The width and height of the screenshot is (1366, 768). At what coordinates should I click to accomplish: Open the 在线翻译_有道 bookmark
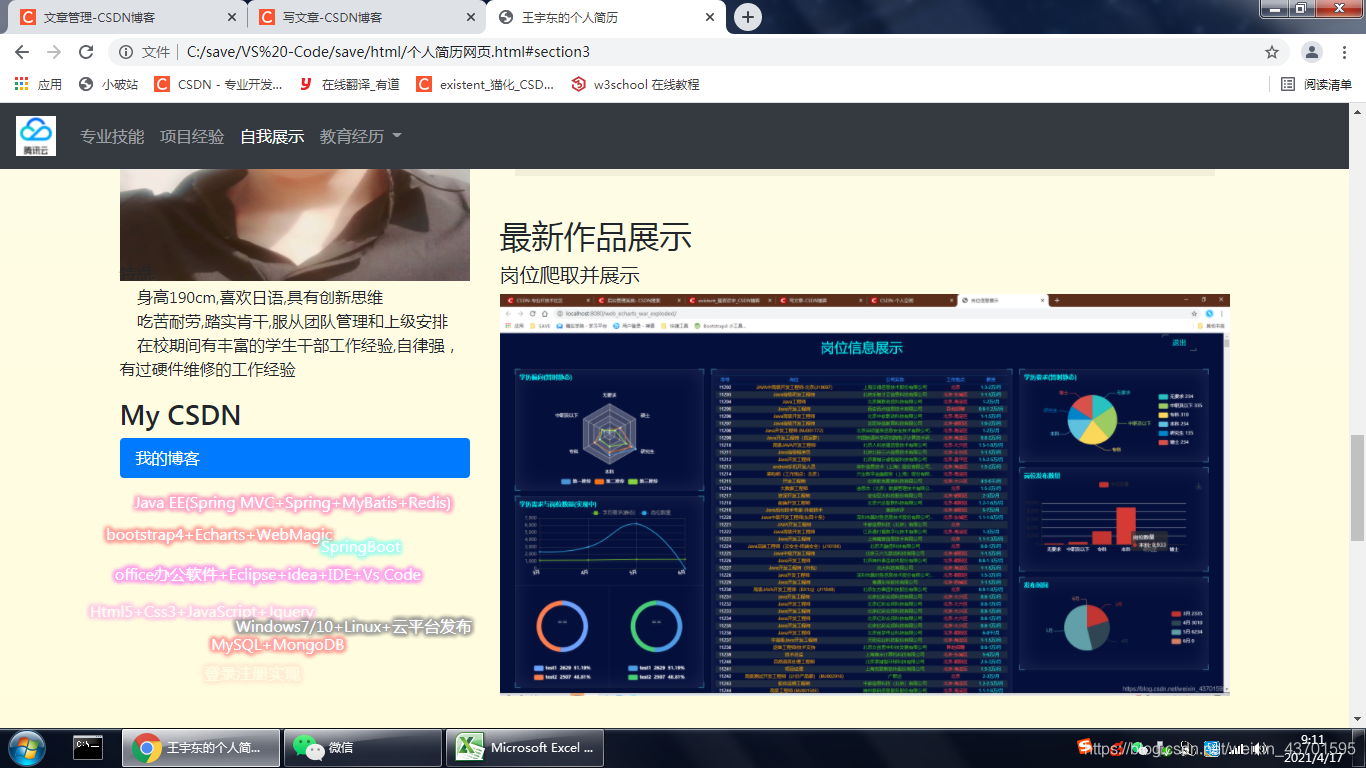click(349, 85)
